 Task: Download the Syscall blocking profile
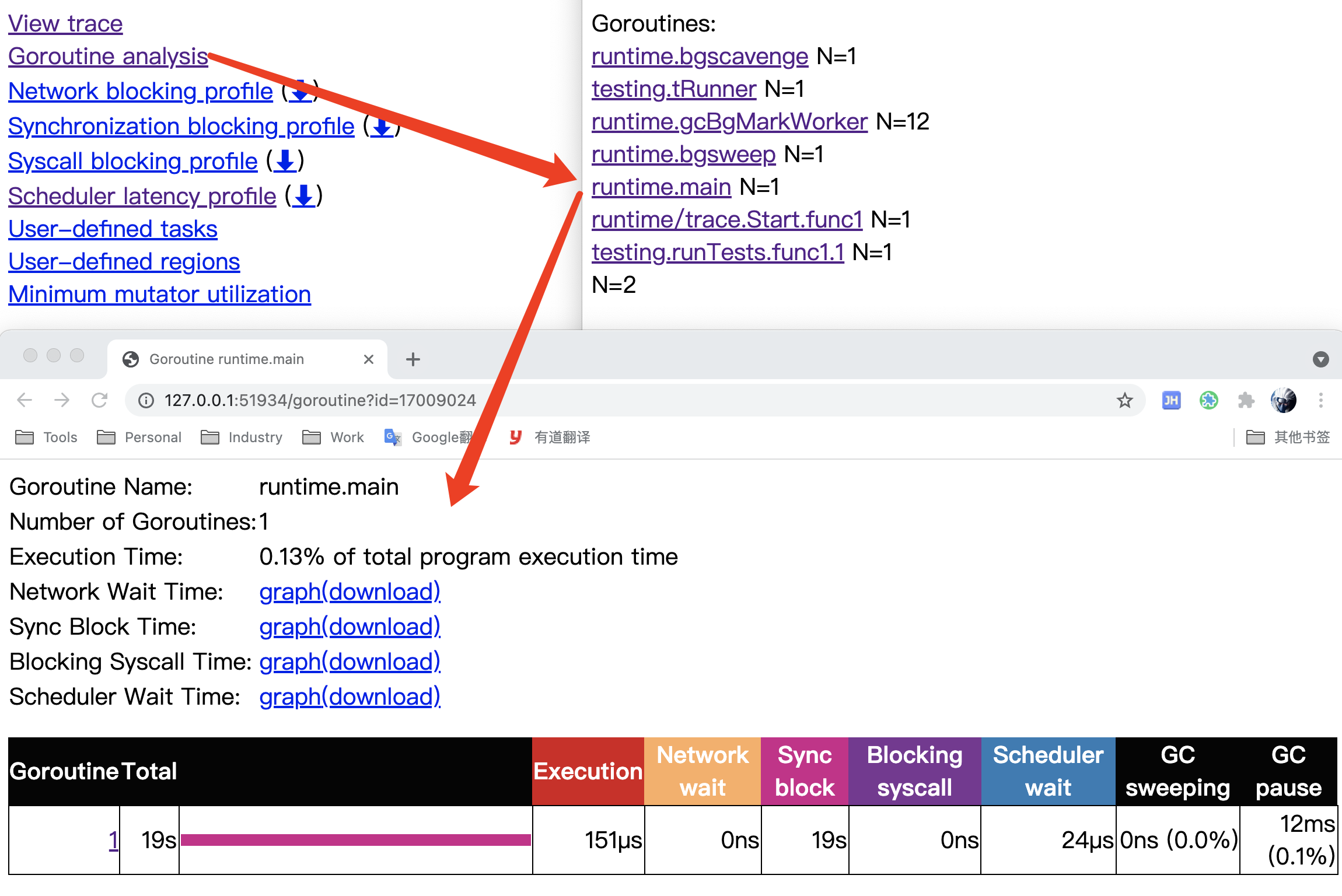tap(285, 161)
